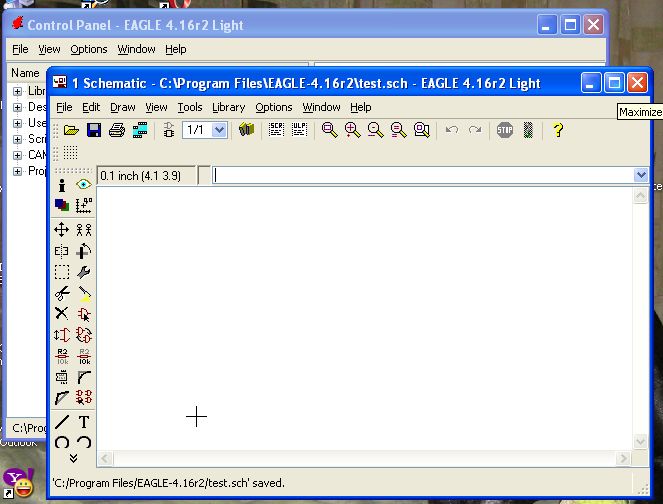Save the schematic with the floppy disk icon
663x504 pixels.
pos(94,130)
